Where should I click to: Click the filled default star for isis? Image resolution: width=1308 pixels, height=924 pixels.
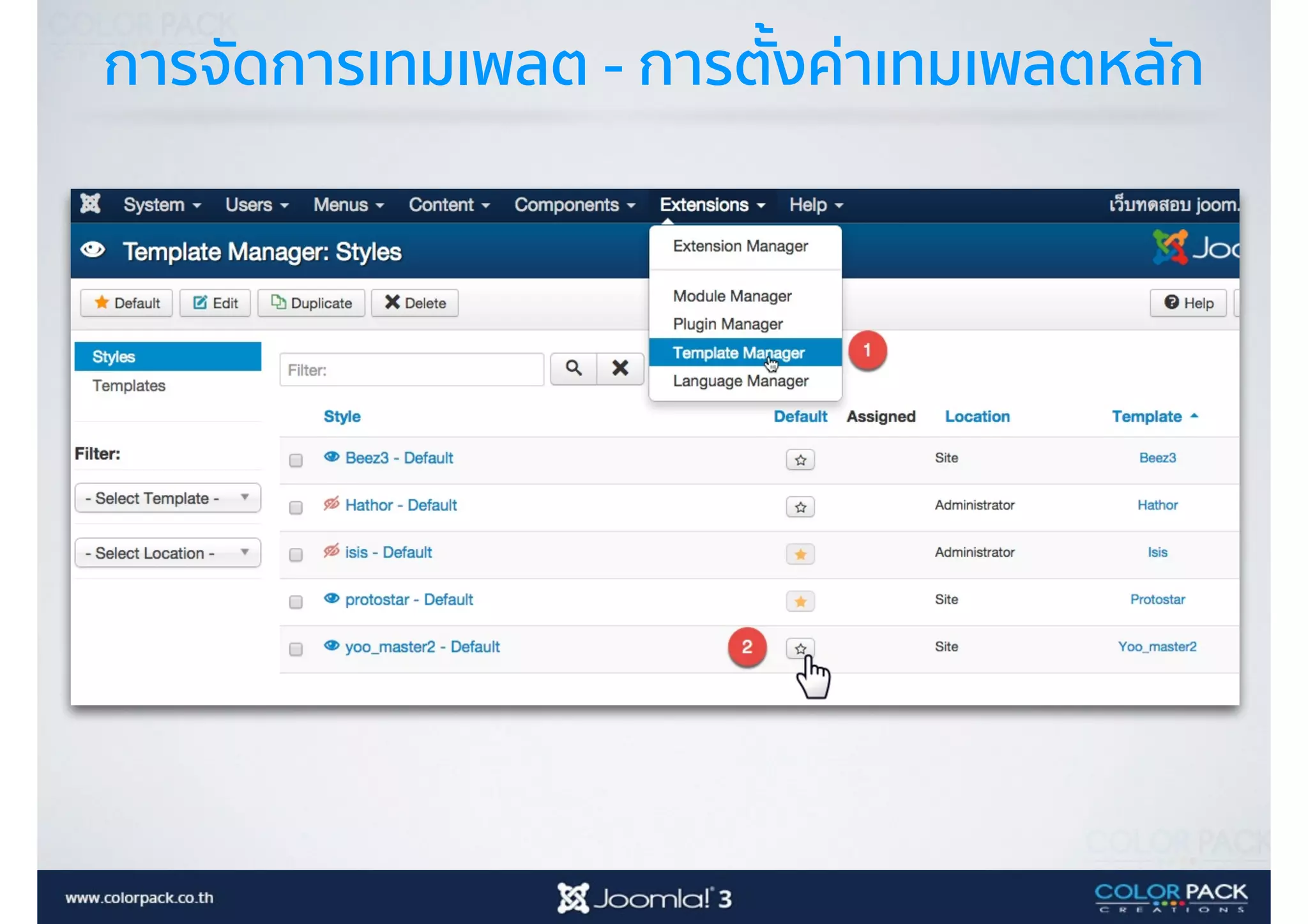coord(800,554)
